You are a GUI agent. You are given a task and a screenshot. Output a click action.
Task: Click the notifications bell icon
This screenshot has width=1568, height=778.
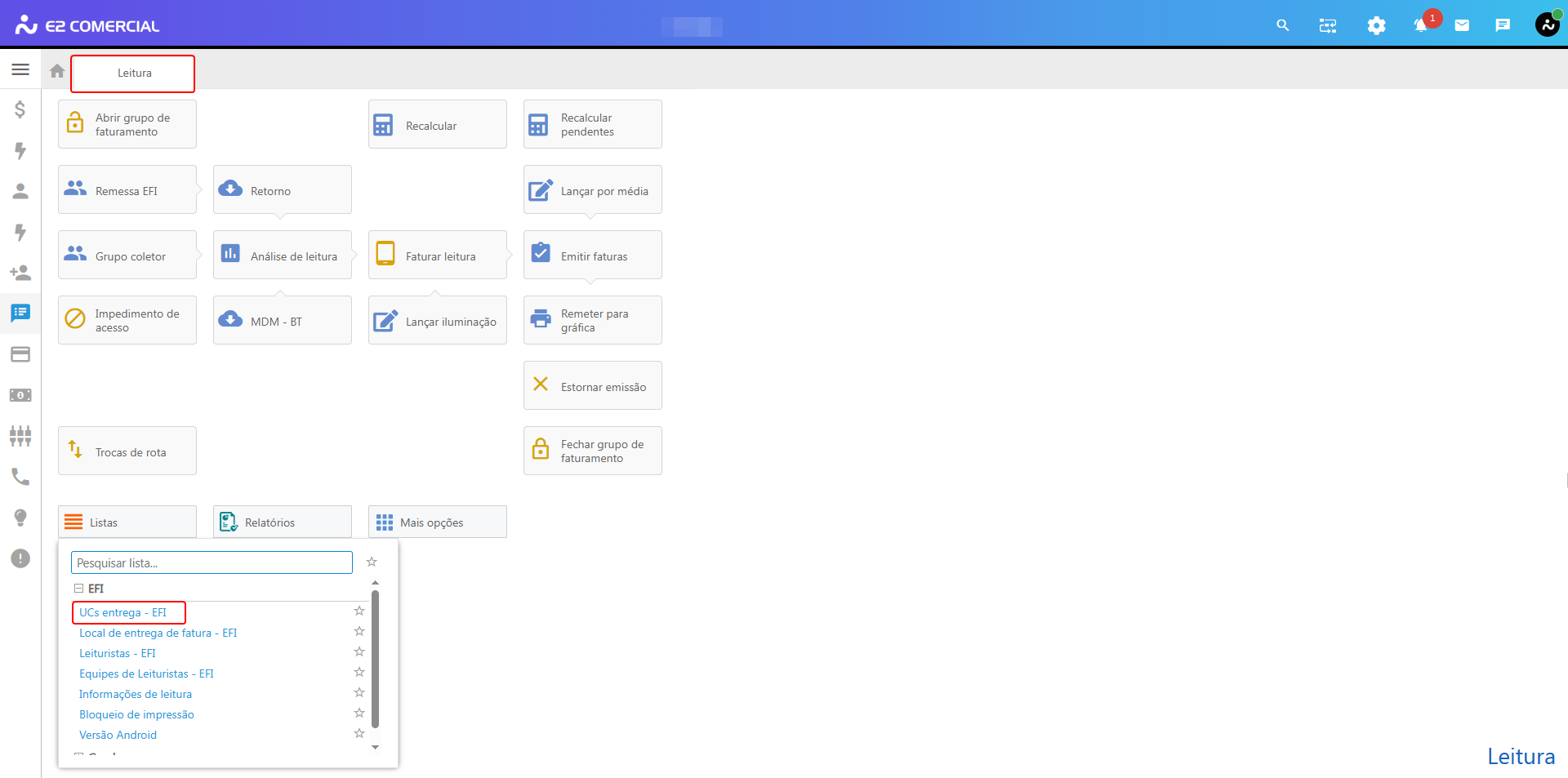click(x=1421, y=26)
